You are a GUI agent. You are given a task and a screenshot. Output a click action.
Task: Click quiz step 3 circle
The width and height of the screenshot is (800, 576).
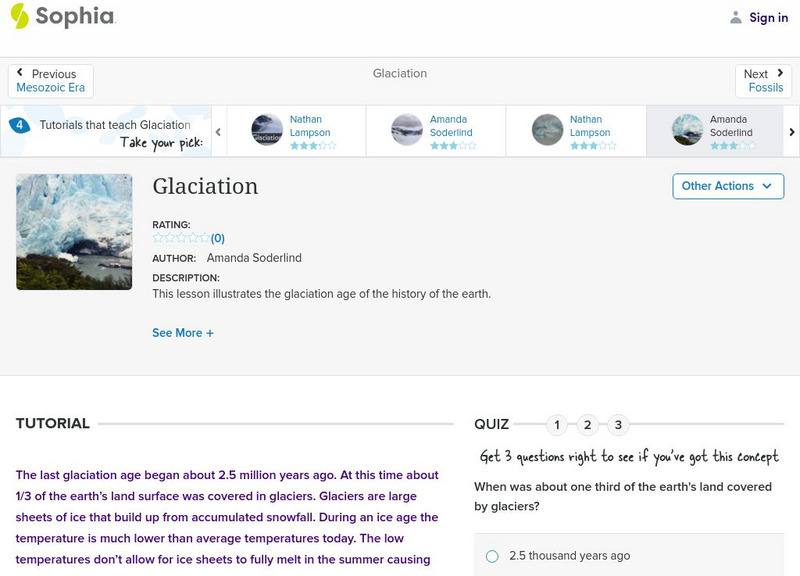616,424
